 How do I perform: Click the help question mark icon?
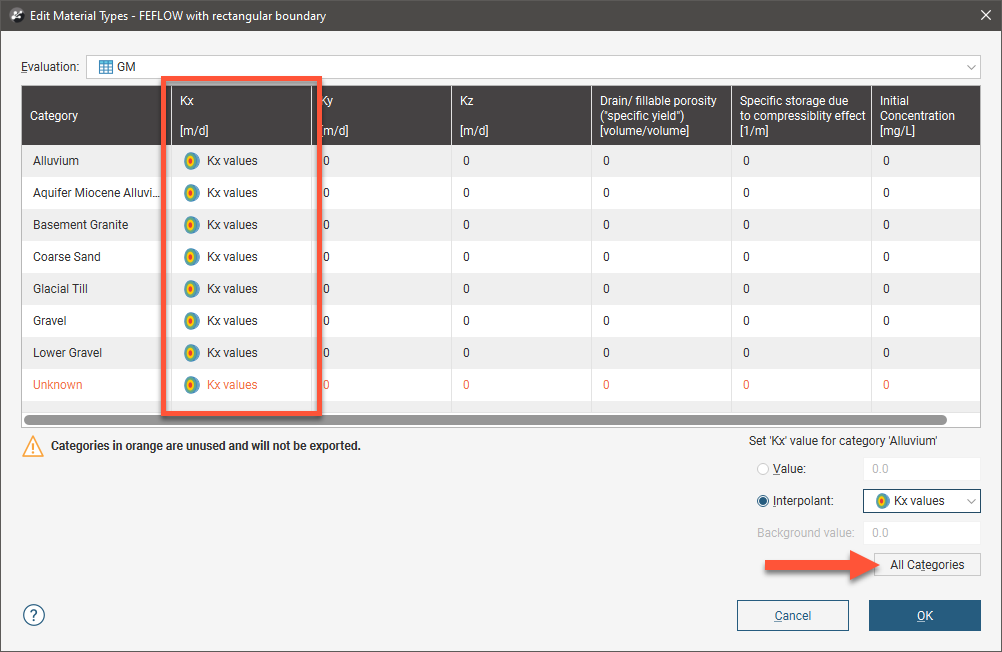34,615
